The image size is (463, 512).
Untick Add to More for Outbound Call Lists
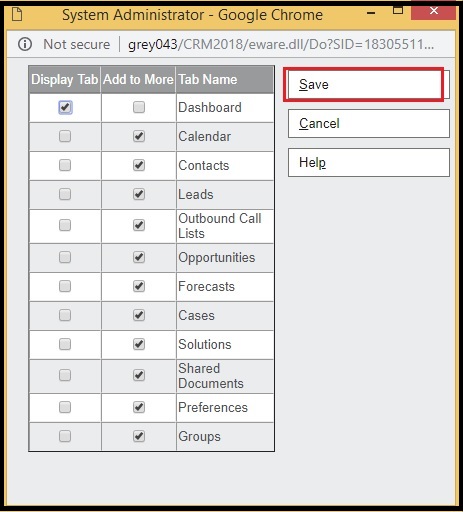[x=139, y=225]
